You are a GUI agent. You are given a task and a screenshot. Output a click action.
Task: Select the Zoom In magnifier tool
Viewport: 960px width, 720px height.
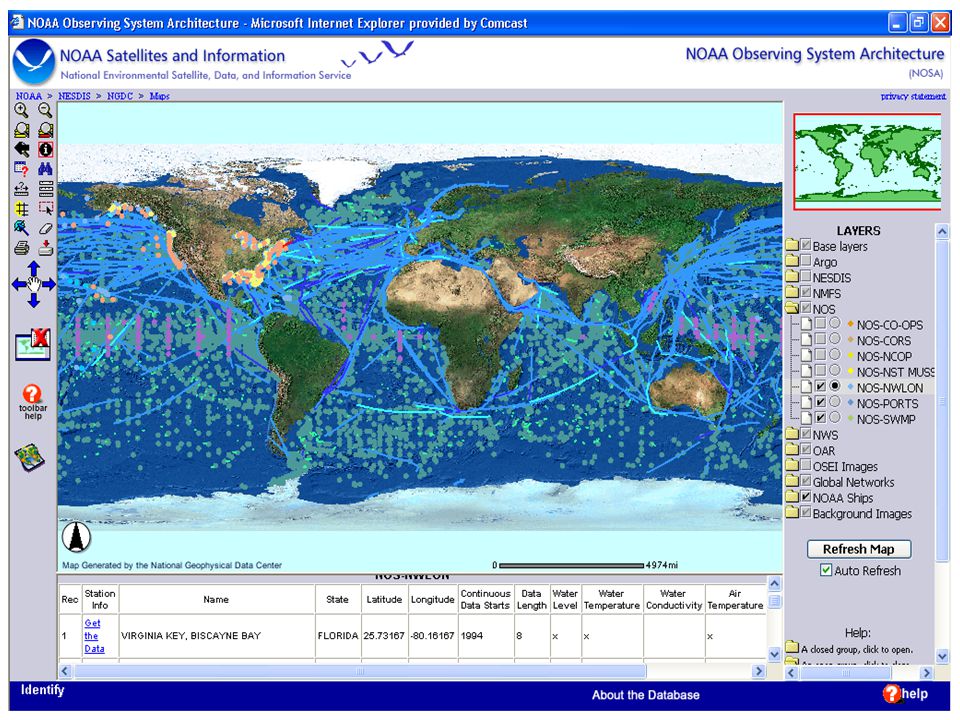pos(21,110)
